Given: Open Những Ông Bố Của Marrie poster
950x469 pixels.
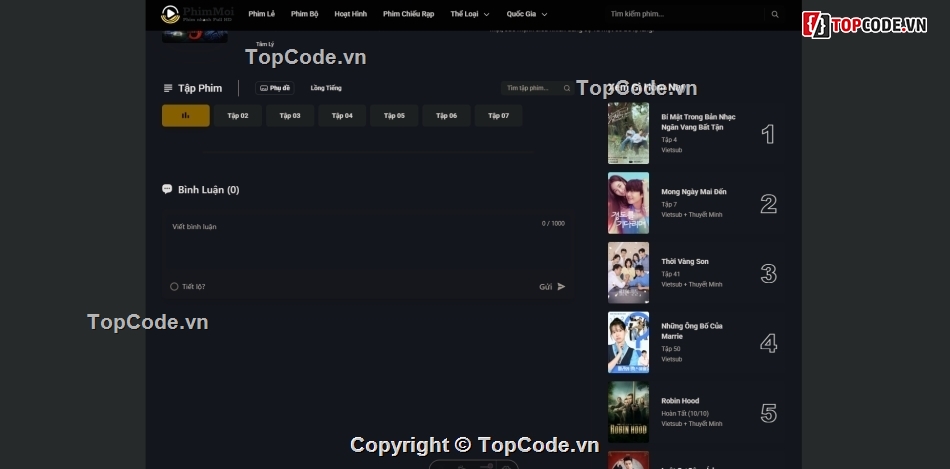Looking at the screenshot, I should [x=628, y=342].
